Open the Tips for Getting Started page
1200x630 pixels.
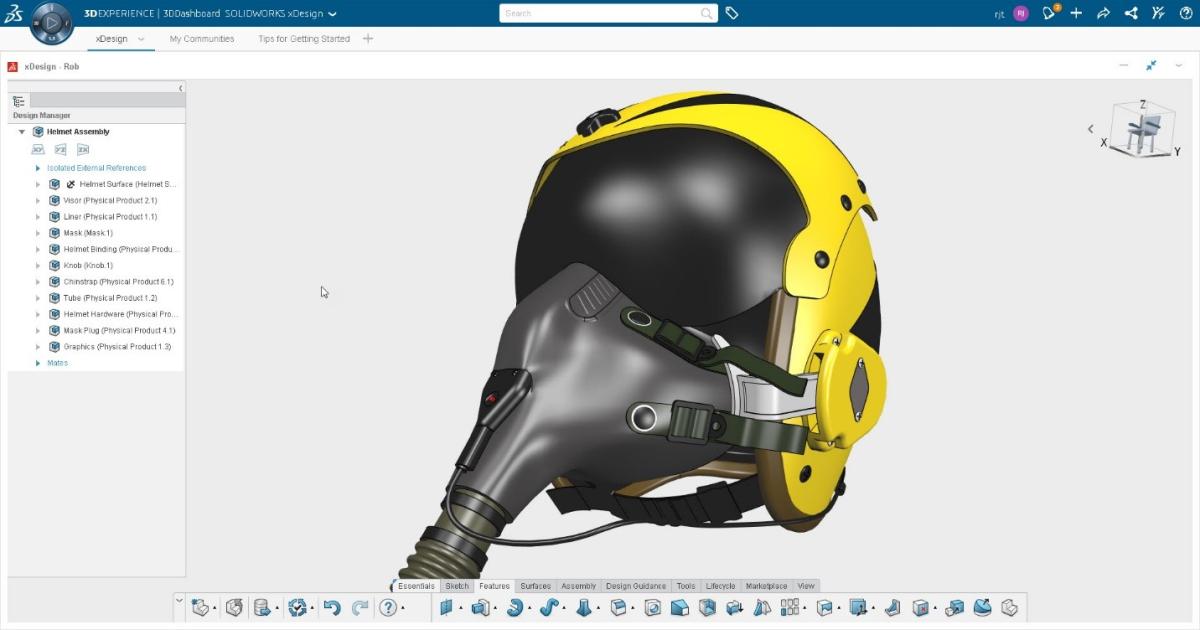click(x=302, y=38)
